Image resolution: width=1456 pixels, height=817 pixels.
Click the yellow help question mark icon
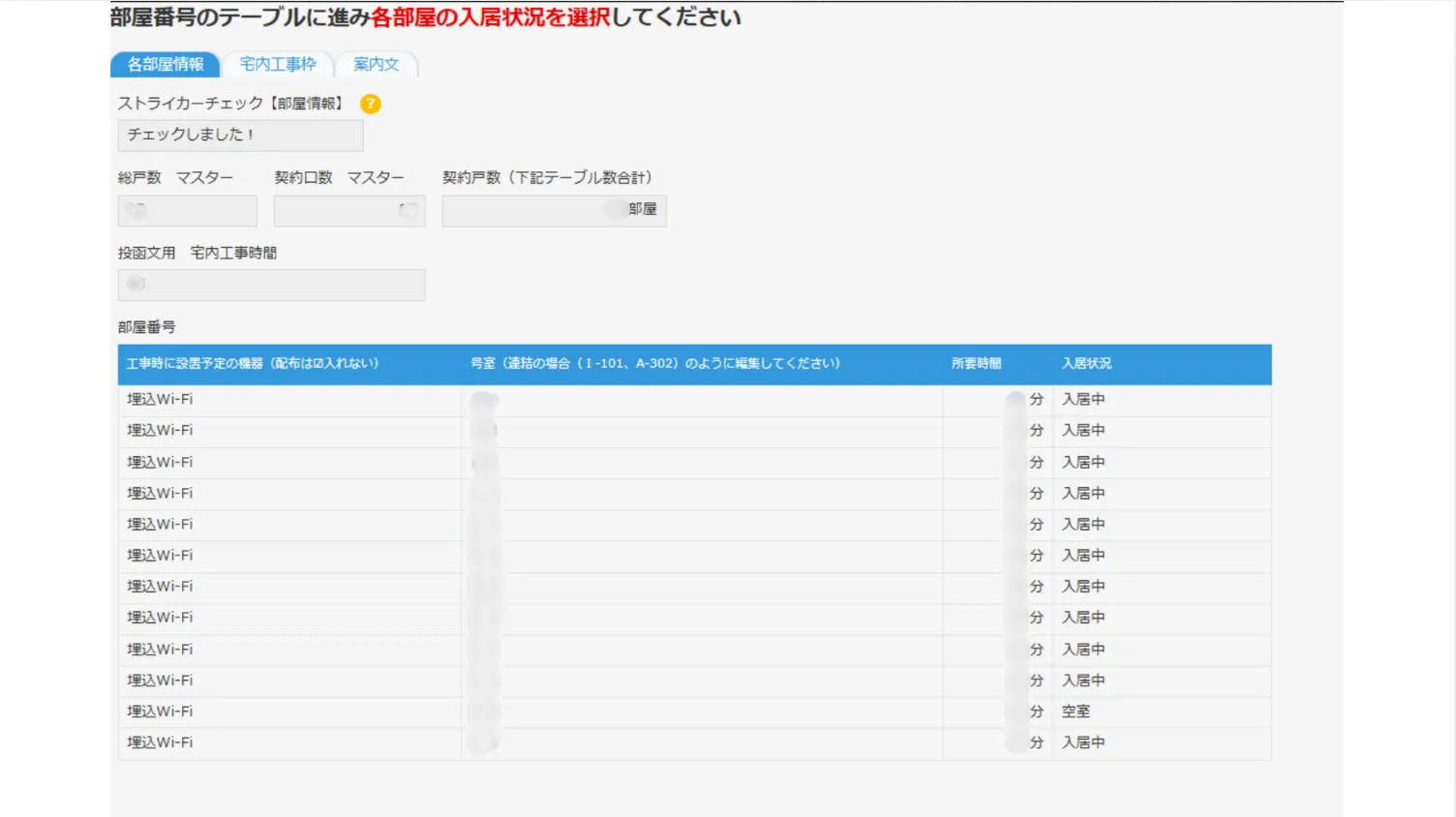pos(371,105)
